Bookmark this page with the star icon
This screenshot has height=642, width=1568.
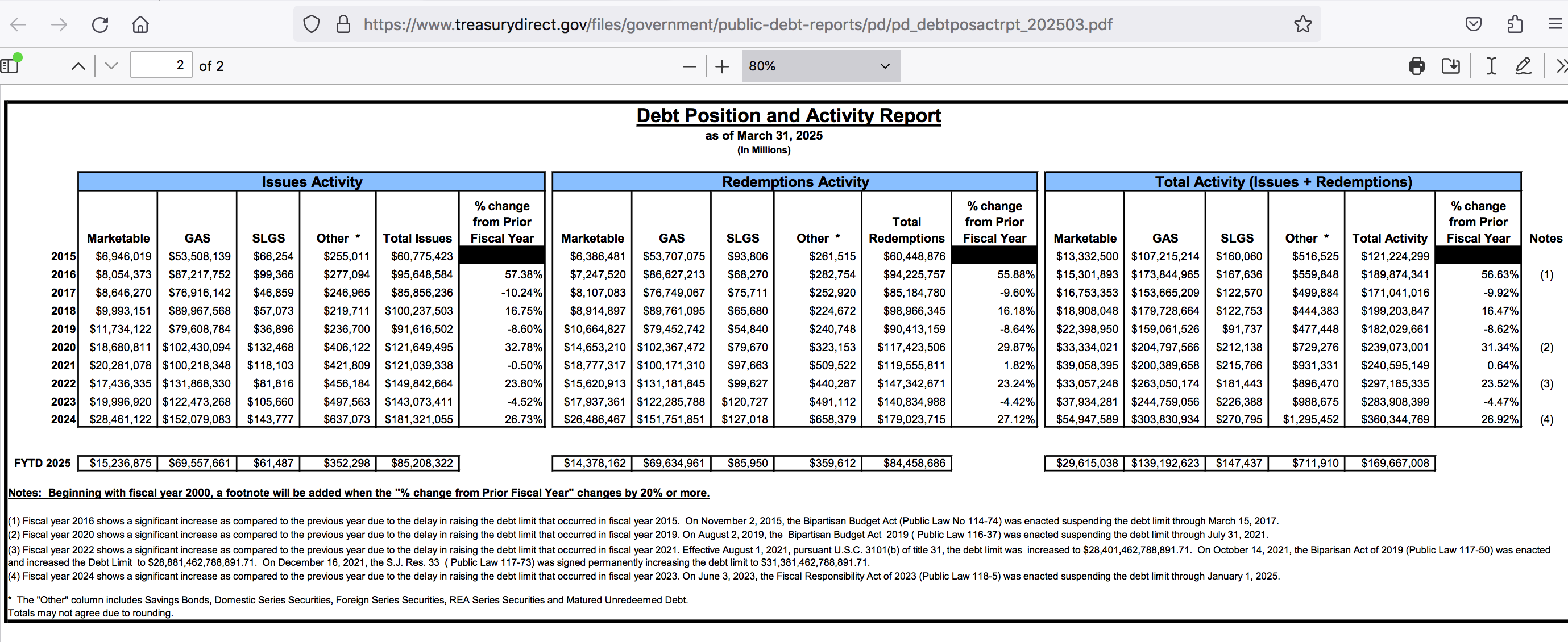click(x=1302, y=24)
